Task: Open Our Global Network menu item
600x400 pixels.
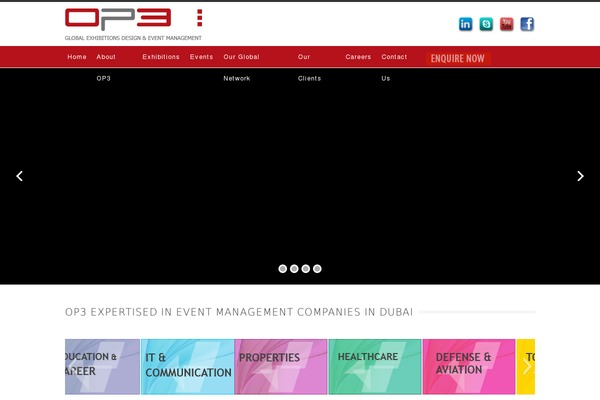Action: [x=241, y=67]
